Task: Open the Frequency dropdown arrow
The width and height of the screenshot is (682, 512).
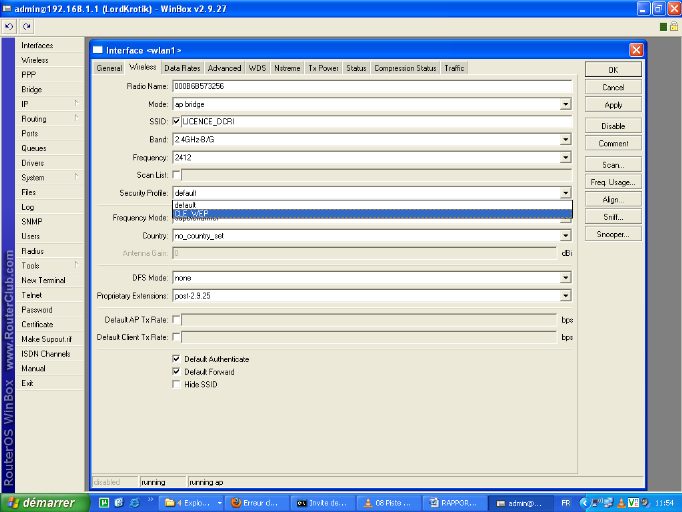Action: click(x=565, y=157)
